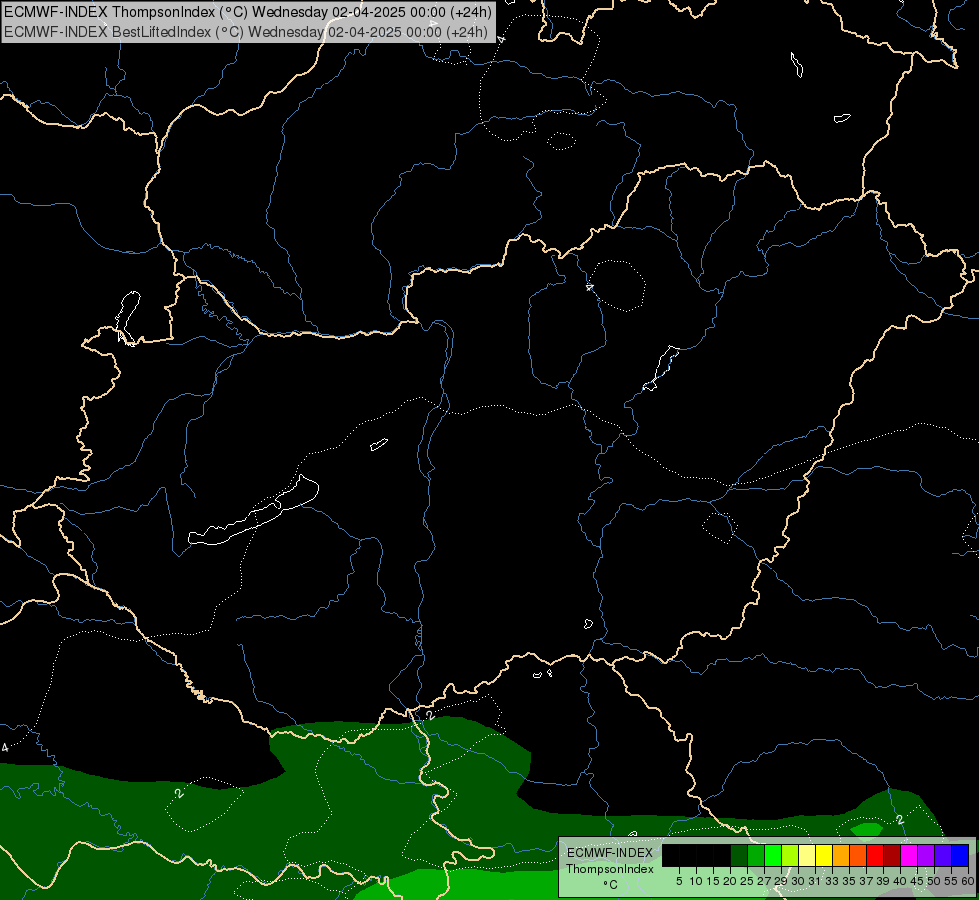This screenshot has height=900, width=979.
Task: Select the legend tick value 45
Action: [917, 881]
